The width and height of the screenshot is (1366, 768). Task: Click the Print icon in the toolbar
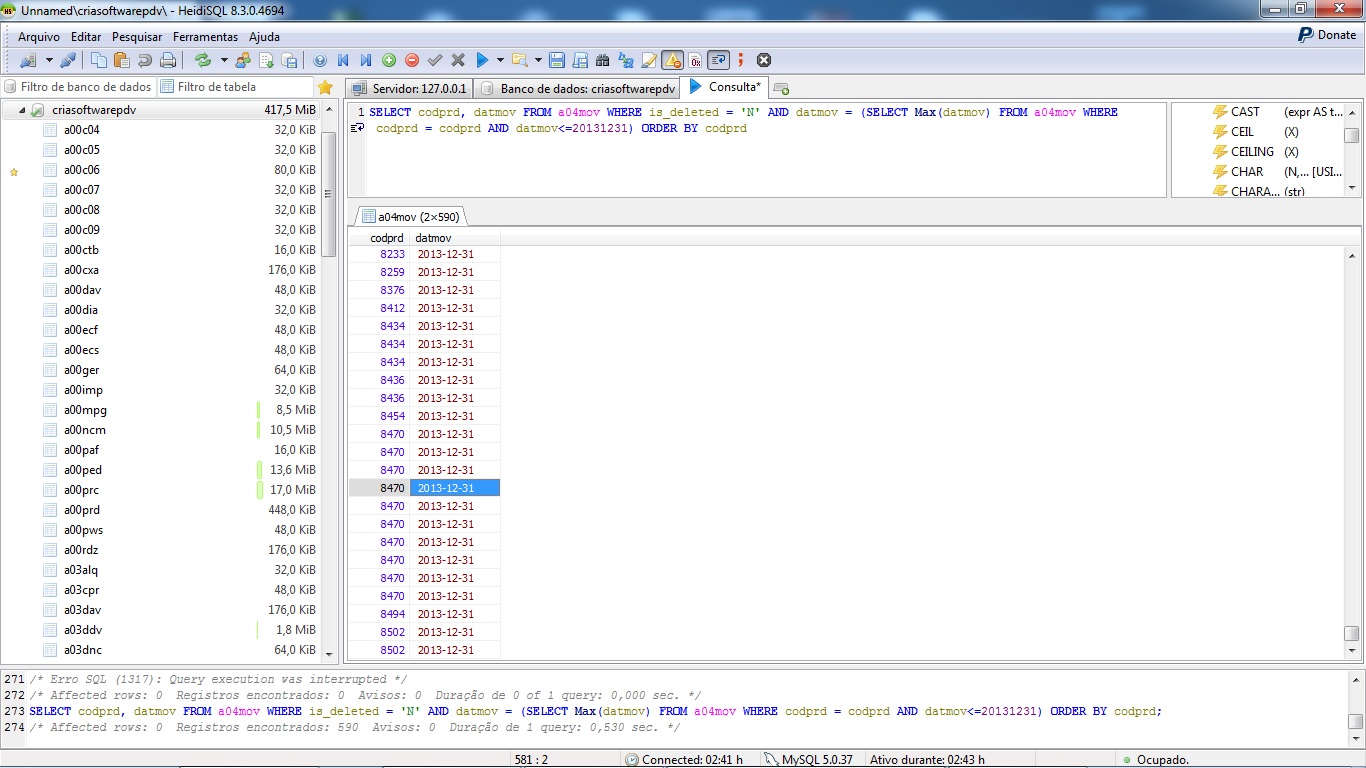(168, 60)
